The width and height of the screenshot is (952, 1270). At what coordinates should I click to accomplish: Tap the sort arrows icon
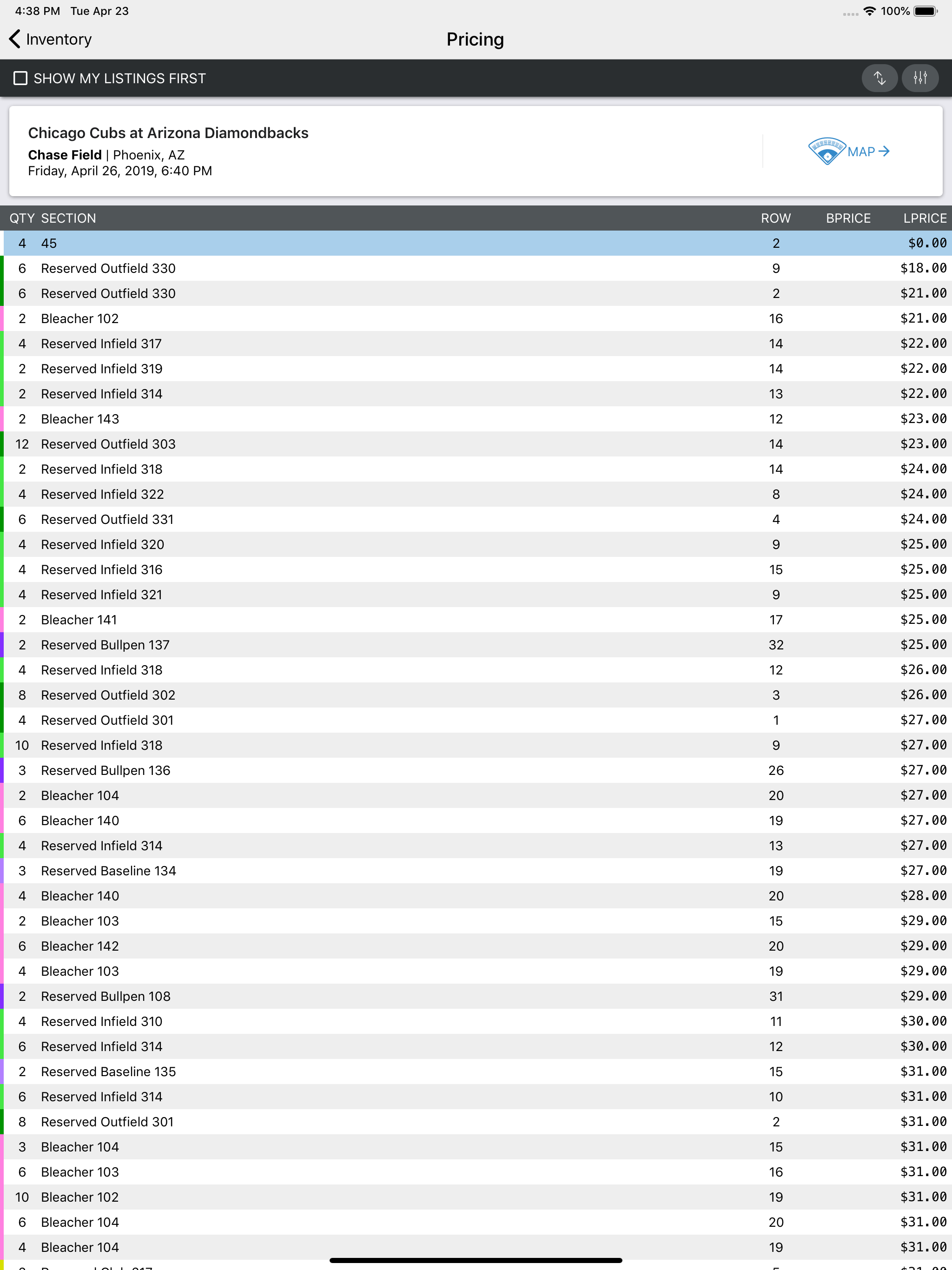coord(879,78)
